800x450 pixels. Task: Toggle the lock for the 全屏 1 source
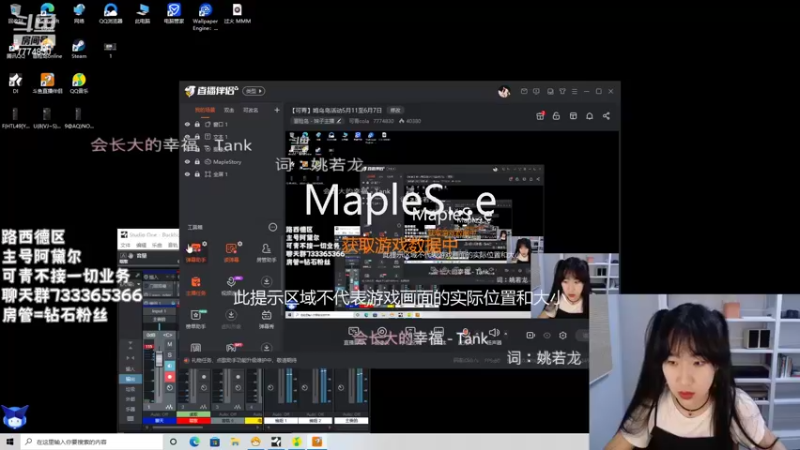(197, 174)
